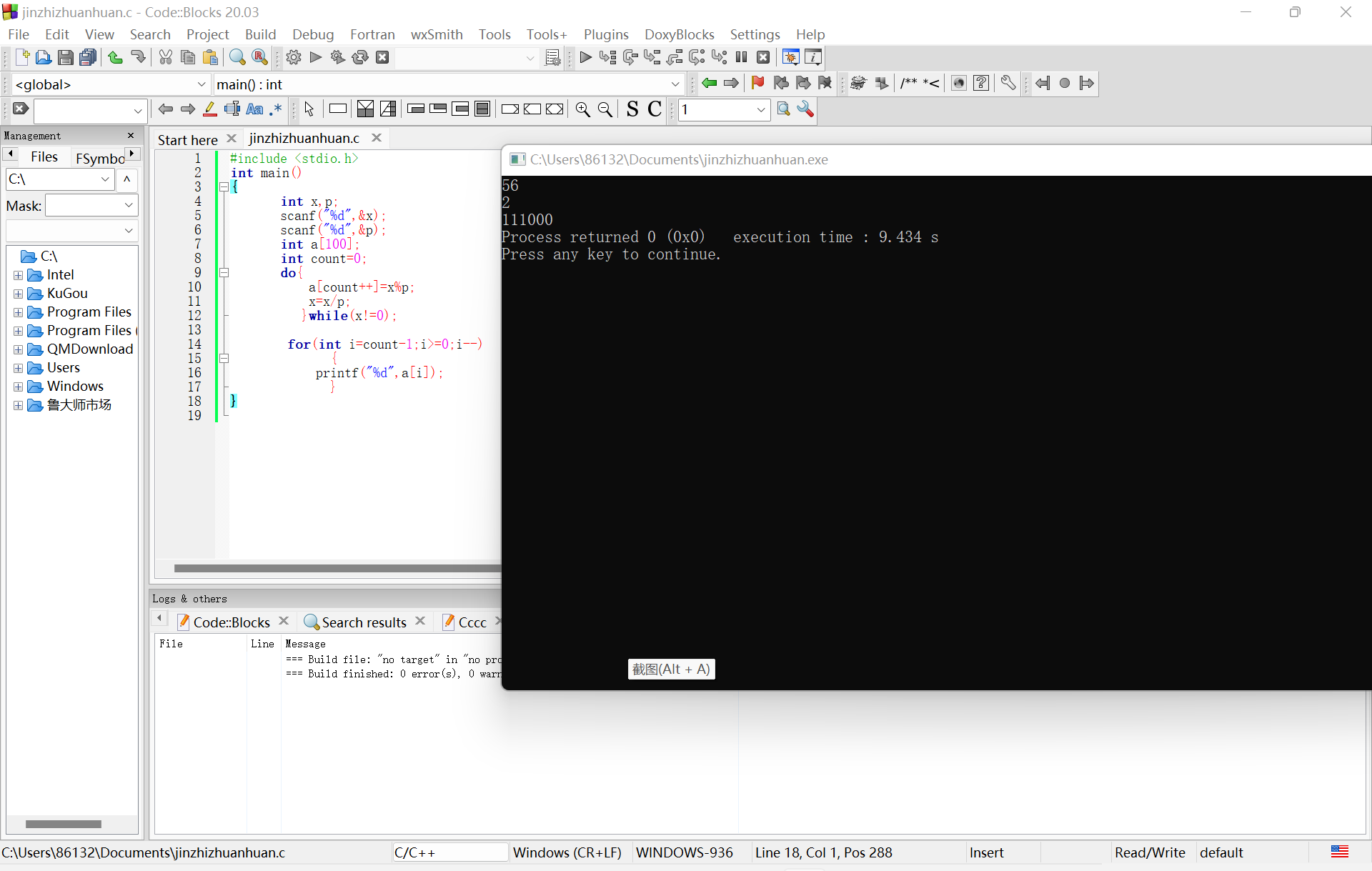Expand the Program Files folder node
Image resolution: width=1372 pixels, height=871 pixels.
(x=18, y=312)
